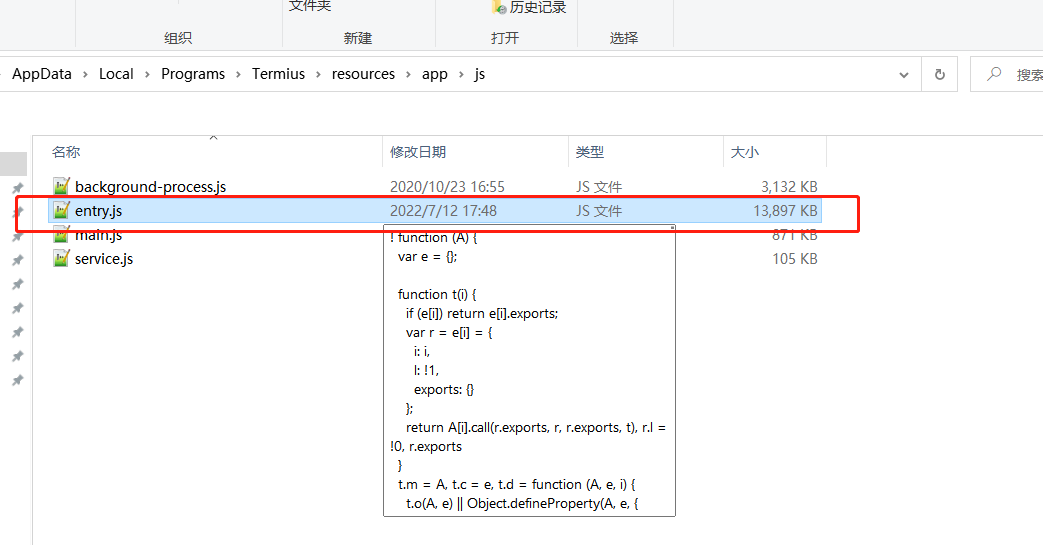Image resolution: width=1043 pixels, height=545 pixels.
Task: Open the address bar history dropdown
Action: pos(904,75)
